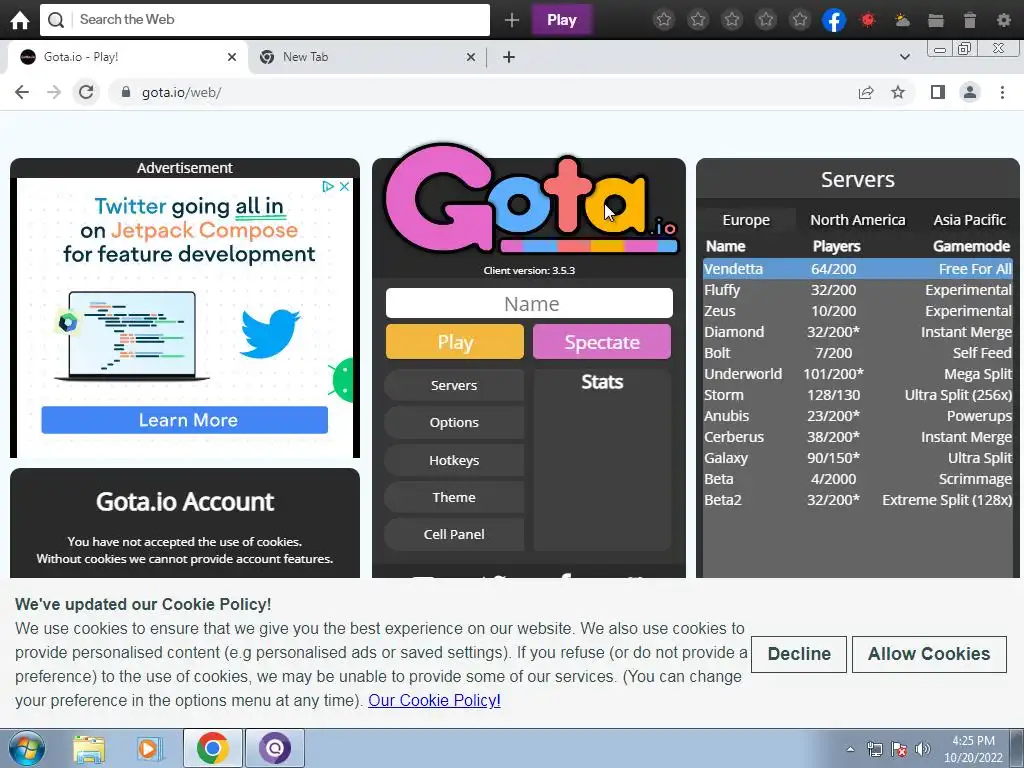The image size is (1024, 768).
Task: Reload the gota.io page
Action: [86, 92]
